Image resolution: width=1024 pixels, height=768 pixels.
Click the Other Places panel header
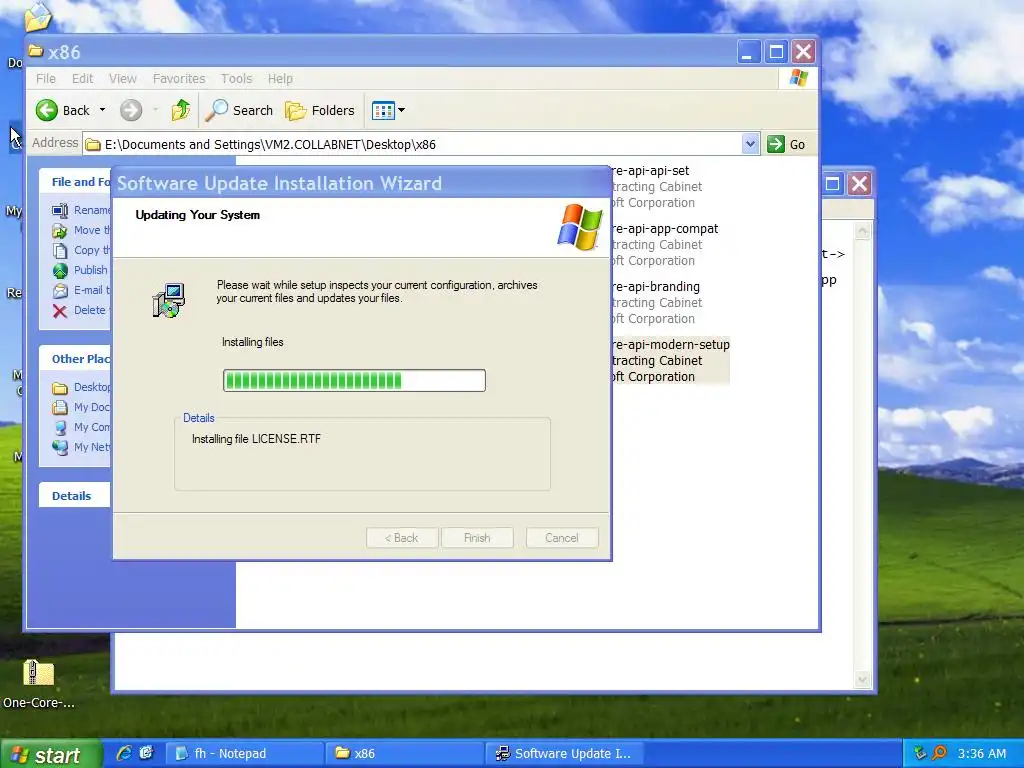75,359
